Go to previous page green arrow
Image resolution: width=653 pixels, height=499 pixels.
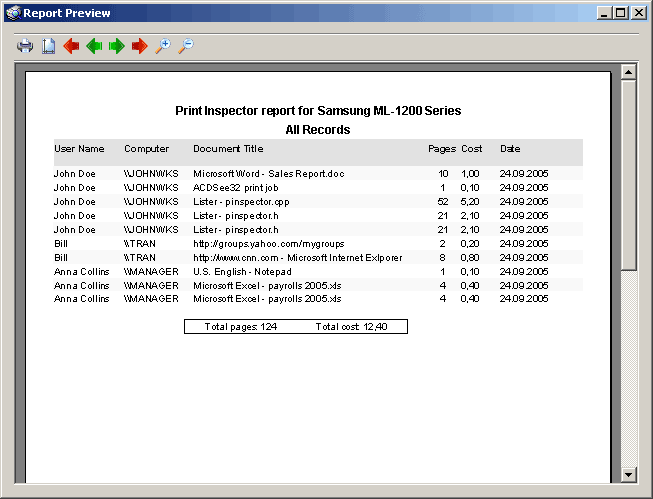94,46
